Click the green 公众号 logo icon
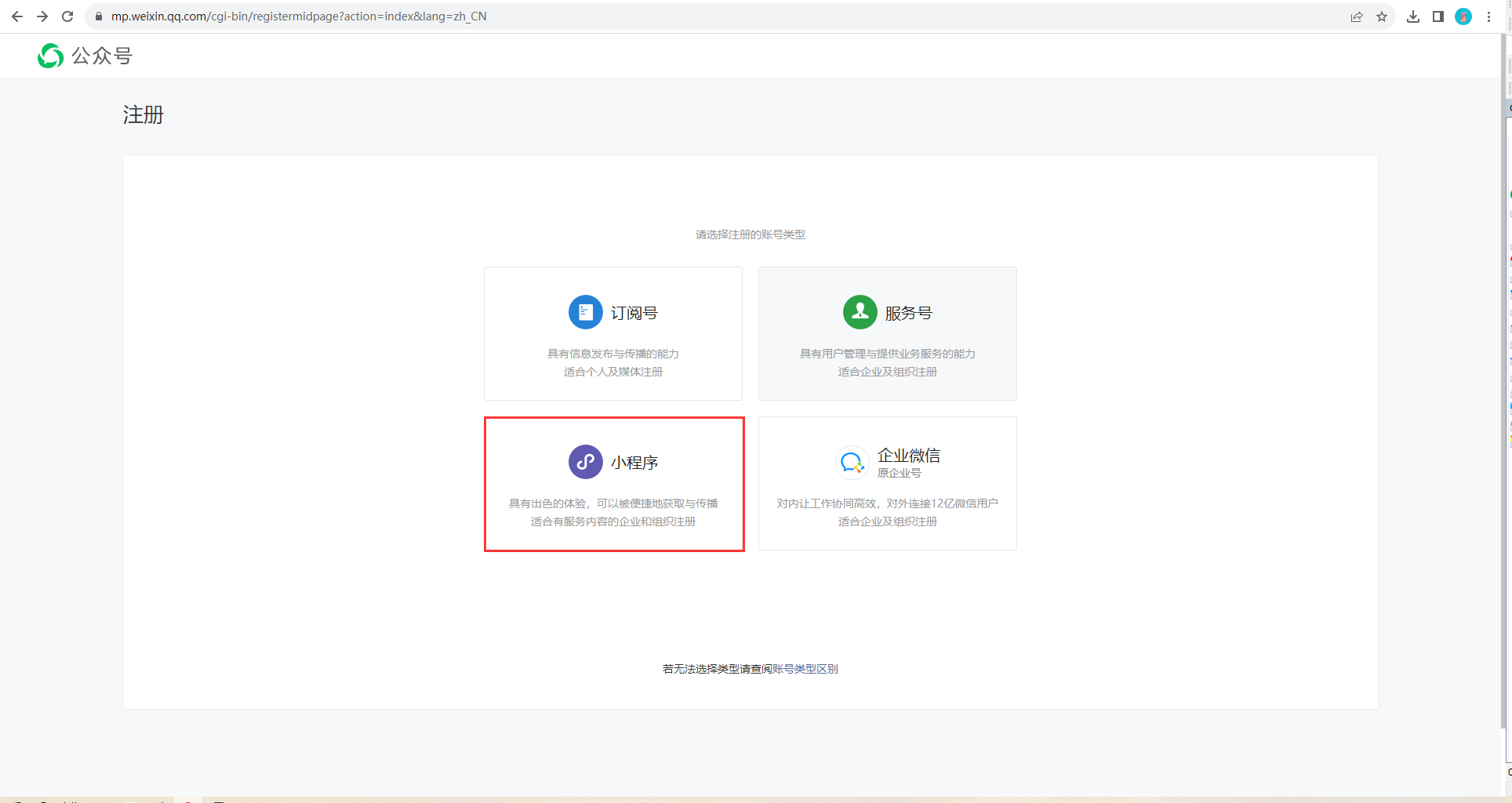The height and width of the screenshot is (803, 1512). click(51, 56)
